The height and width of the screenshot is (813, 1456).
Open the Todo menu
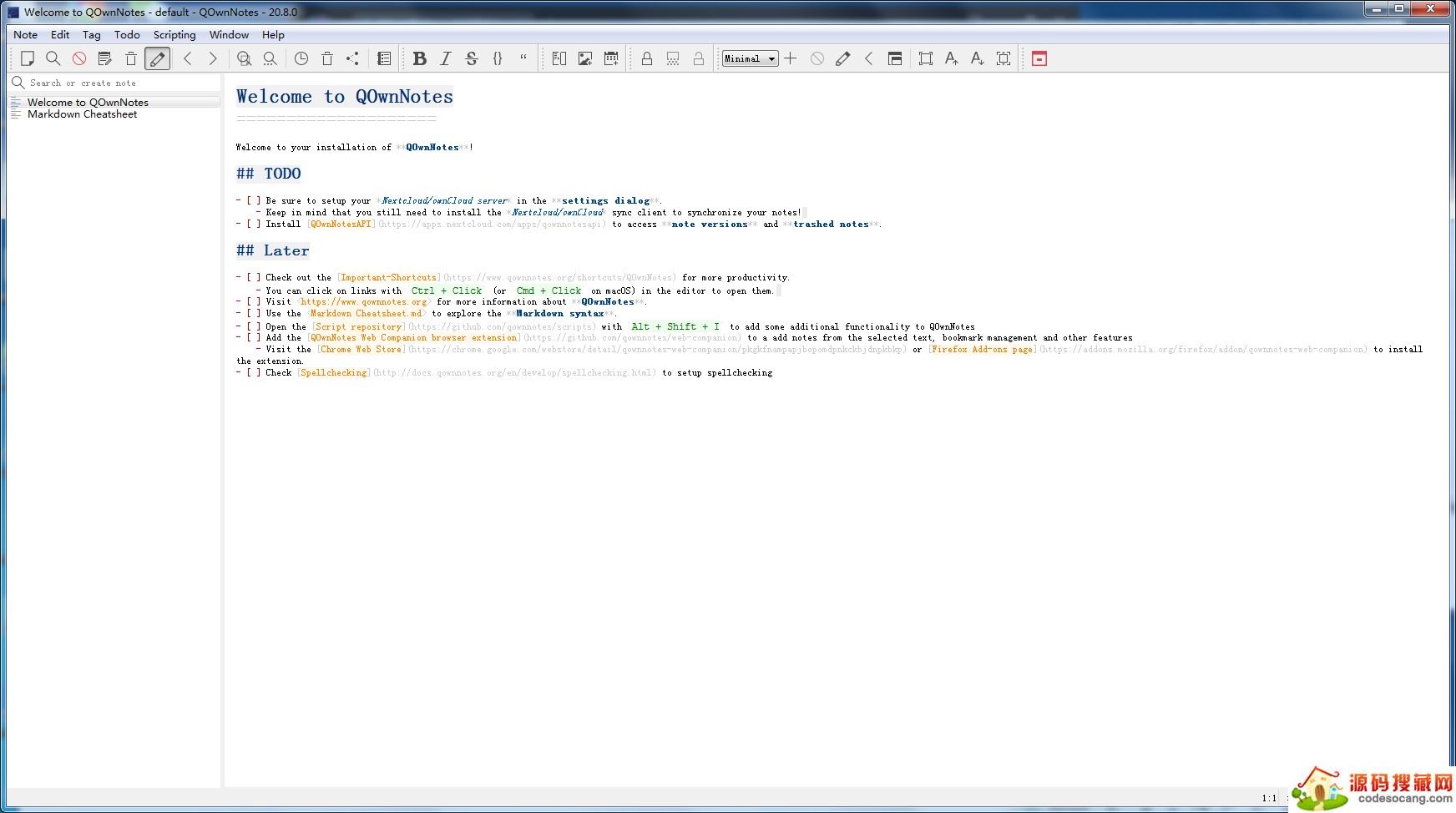pyautogui.click(x=127, y=34)
